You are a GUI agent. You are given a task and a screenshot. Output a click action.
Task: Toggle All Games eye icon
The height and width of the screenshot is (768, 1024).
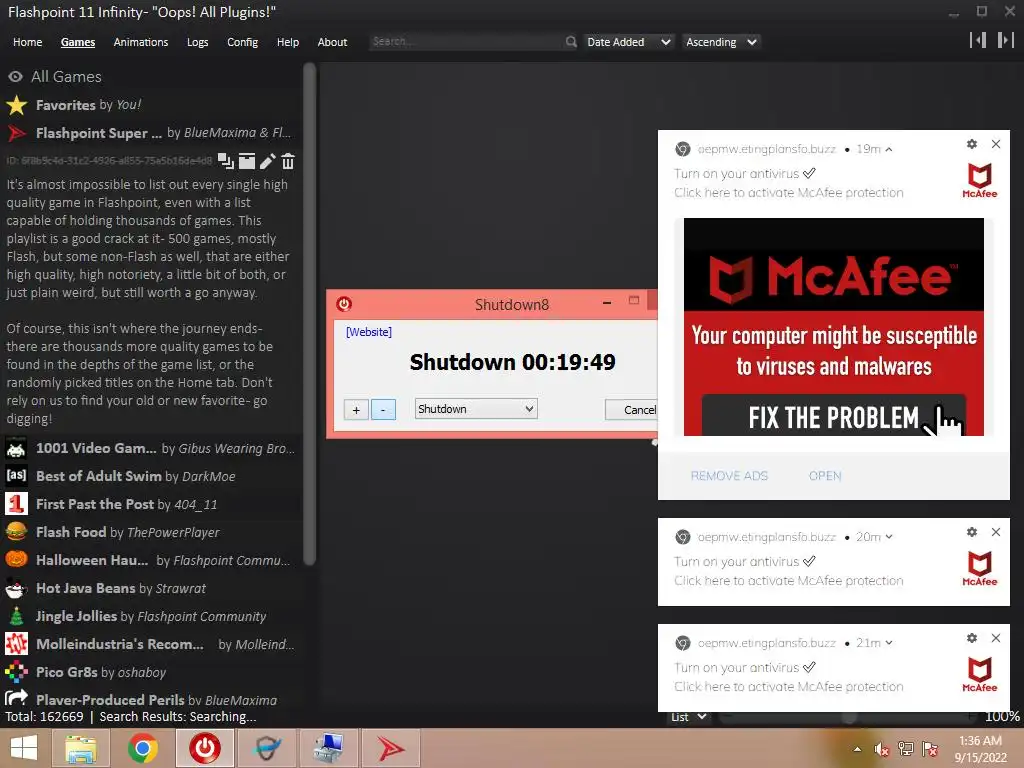pyautogui.click(x=15, y=76)
